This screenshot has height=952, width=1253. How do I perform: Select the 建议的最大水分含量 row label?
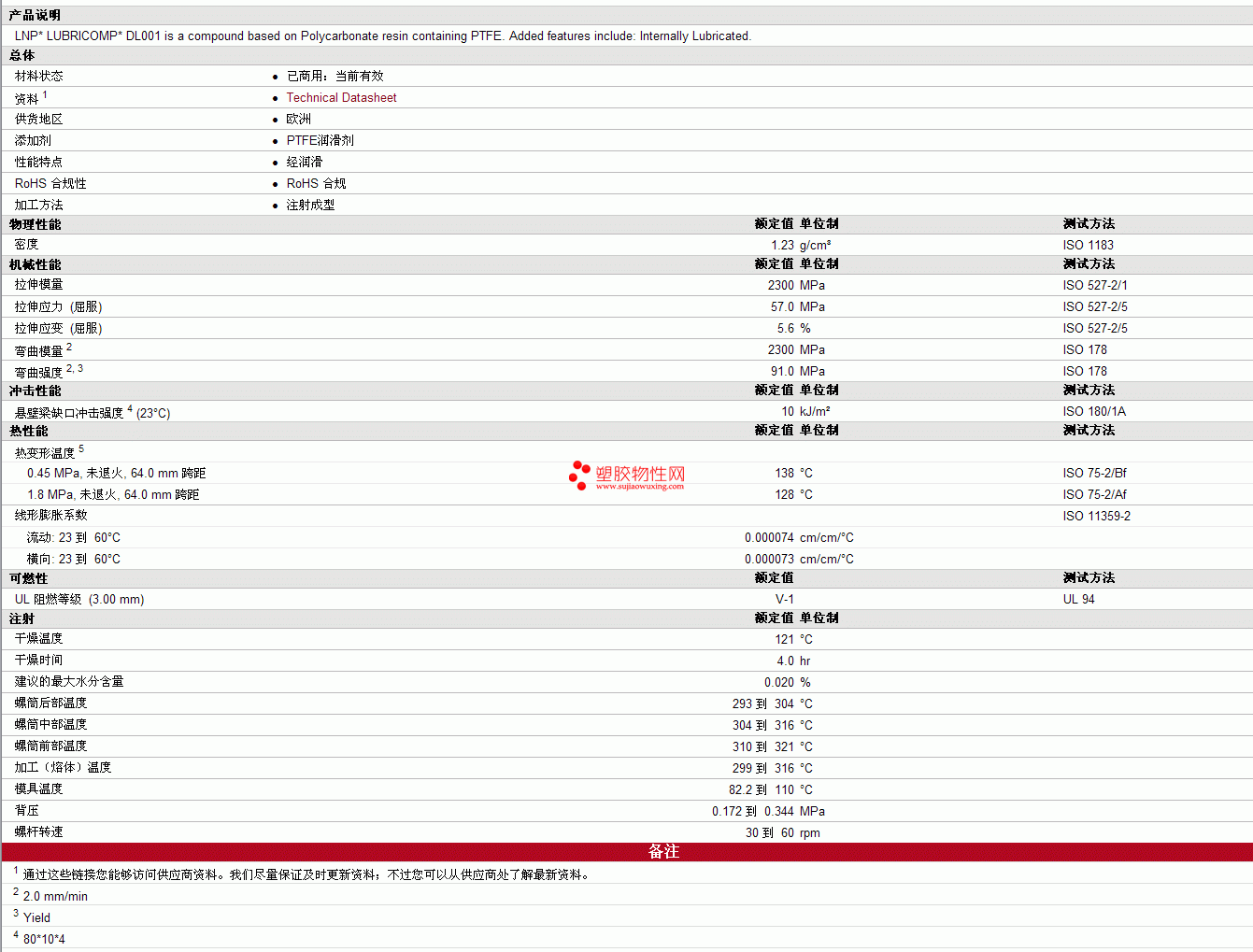click(x=69, y=681)
